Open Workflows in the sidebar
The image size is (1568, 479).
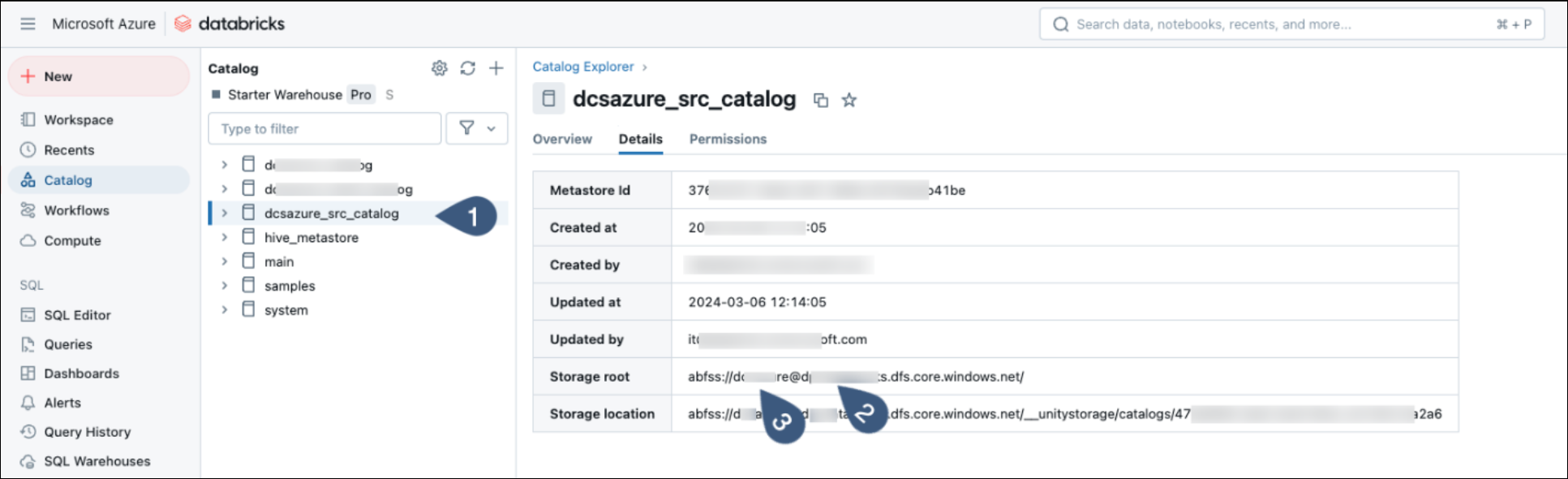[76, 210]
